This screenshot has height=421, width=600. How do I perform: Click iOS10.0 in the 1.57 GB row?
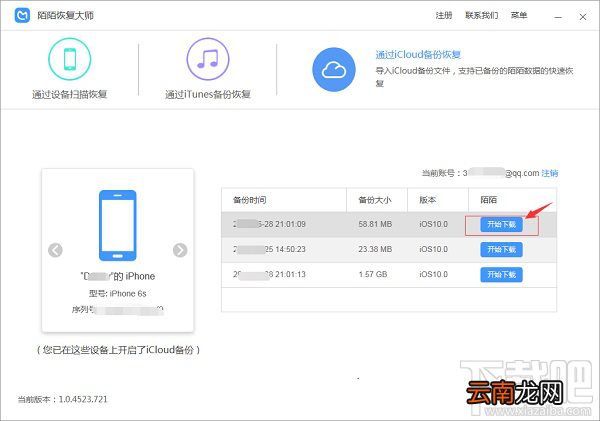(x=433, y=274)
